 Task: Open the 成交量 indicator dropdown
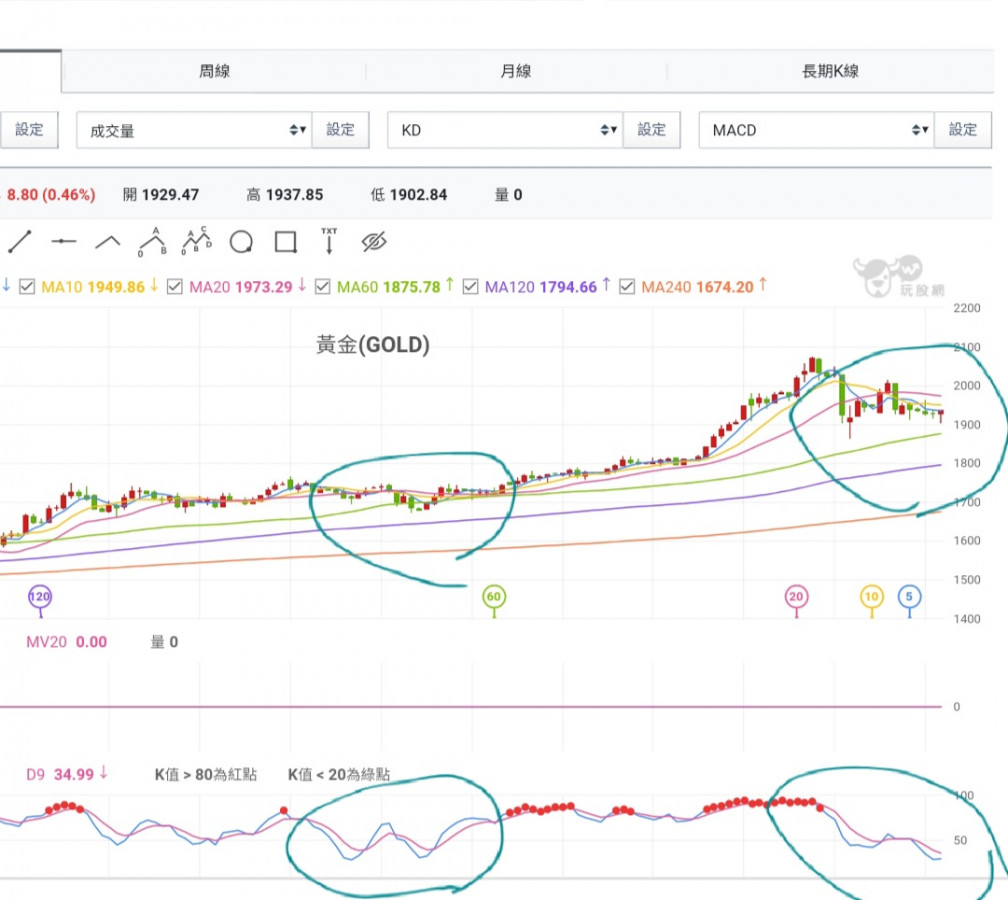click(194, 130)
